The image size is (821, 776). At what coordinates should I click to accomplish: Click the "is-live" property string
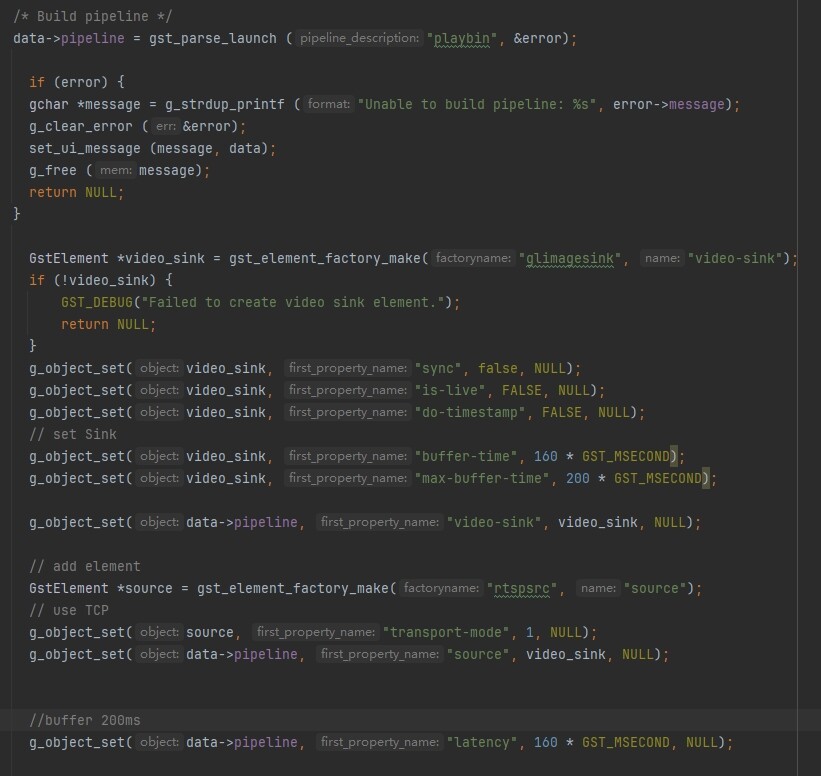coord(450,390)
